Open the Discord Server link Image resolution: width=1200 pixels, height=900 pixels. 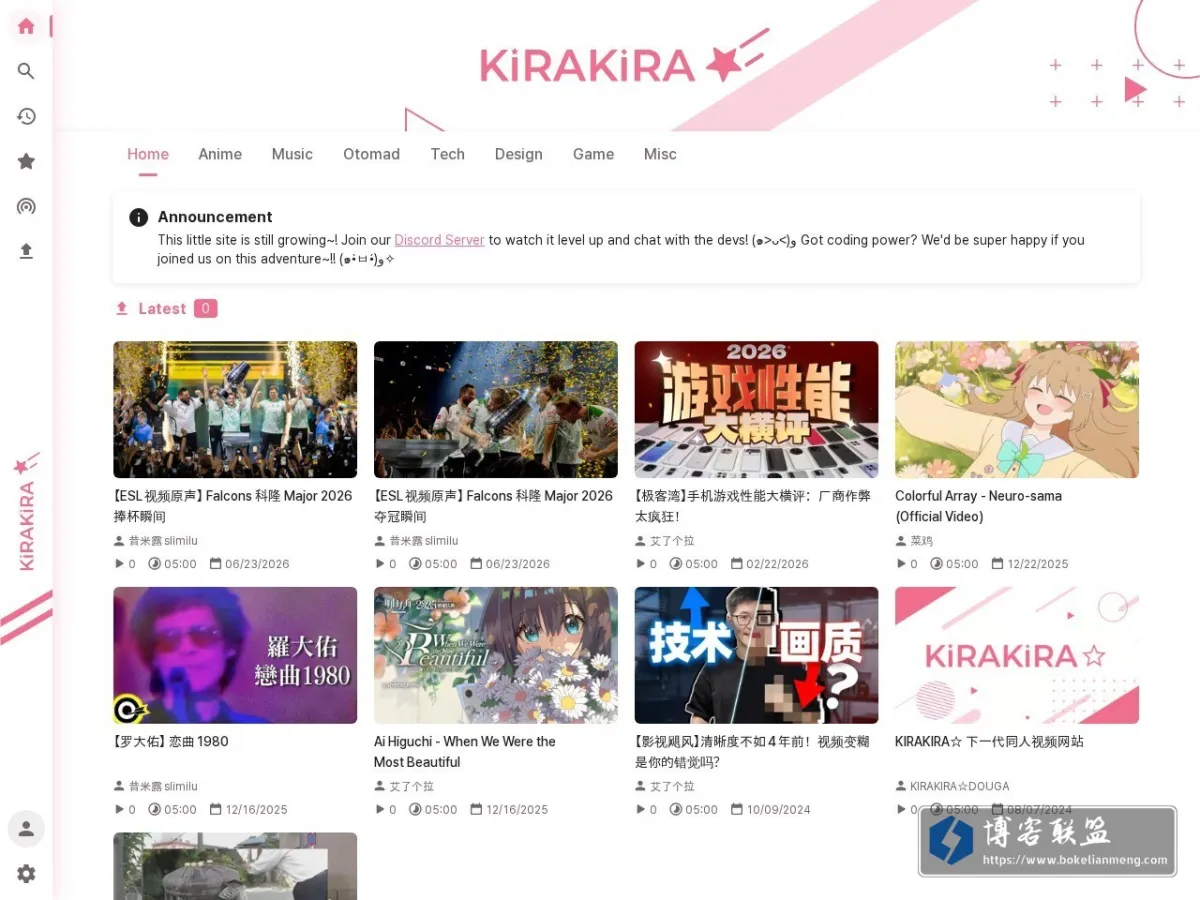439,240
